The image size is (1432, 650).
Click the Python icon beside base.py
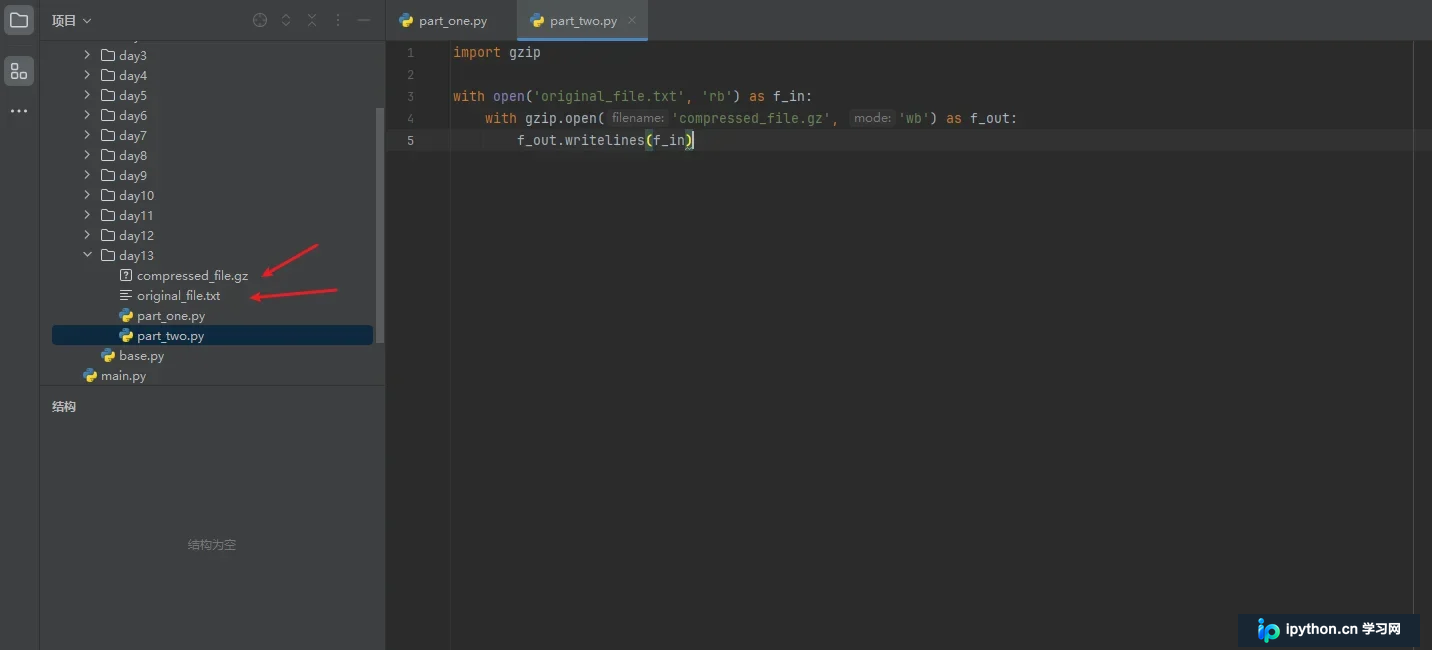(x=108, y=356)
